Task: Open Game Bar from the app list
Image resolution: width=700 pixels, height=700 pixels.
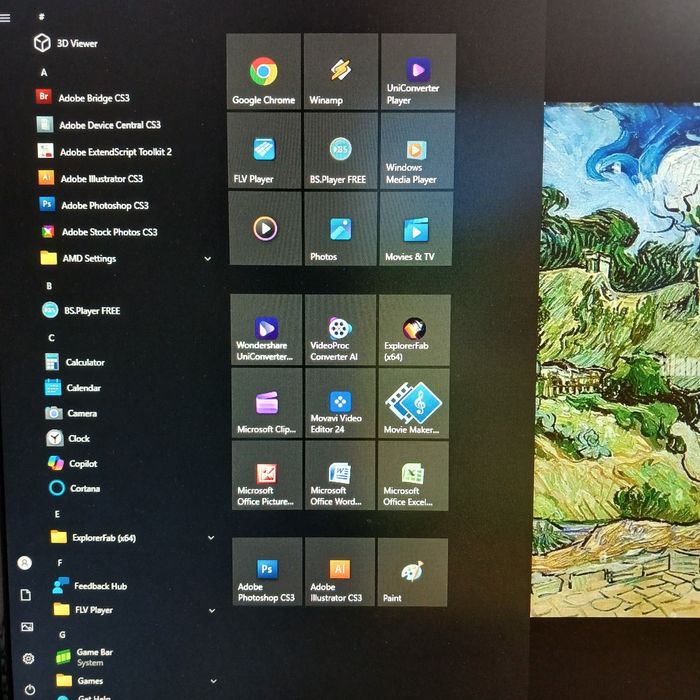Action: pyautogui.click(x=85, y=657)
